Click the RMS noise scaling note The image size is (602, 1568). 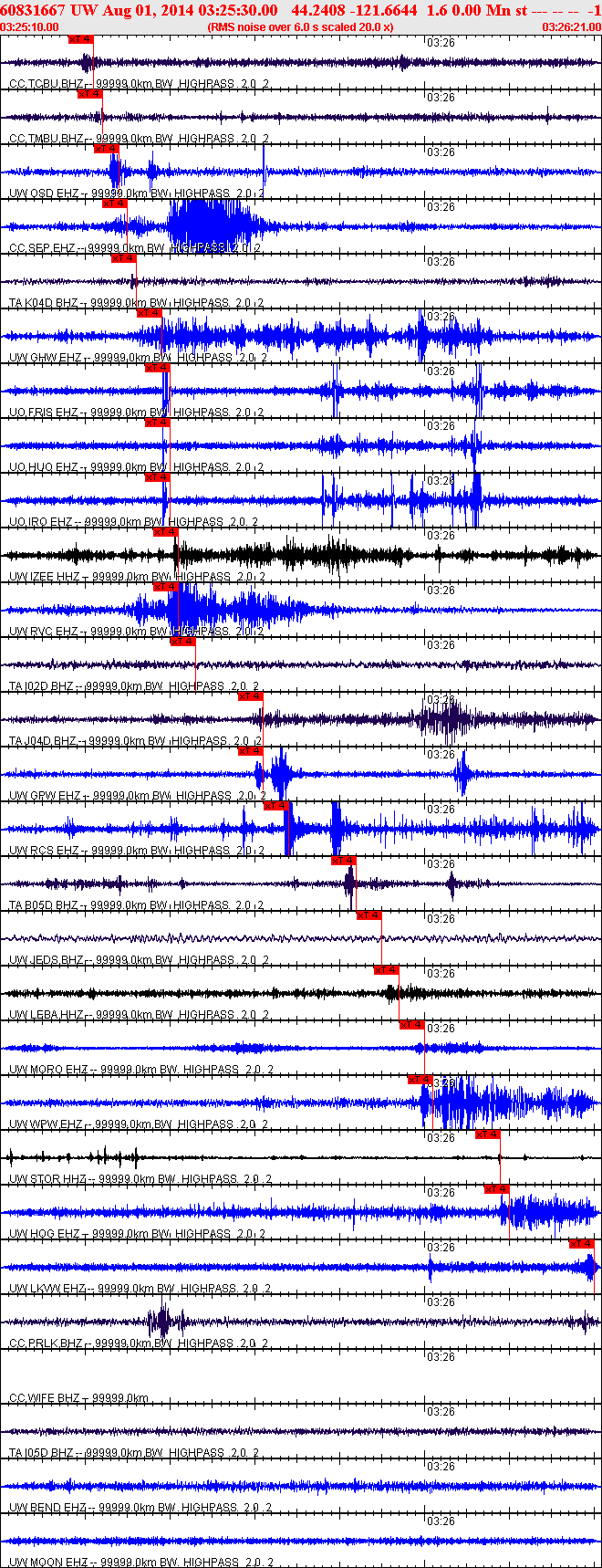point(301,27)
